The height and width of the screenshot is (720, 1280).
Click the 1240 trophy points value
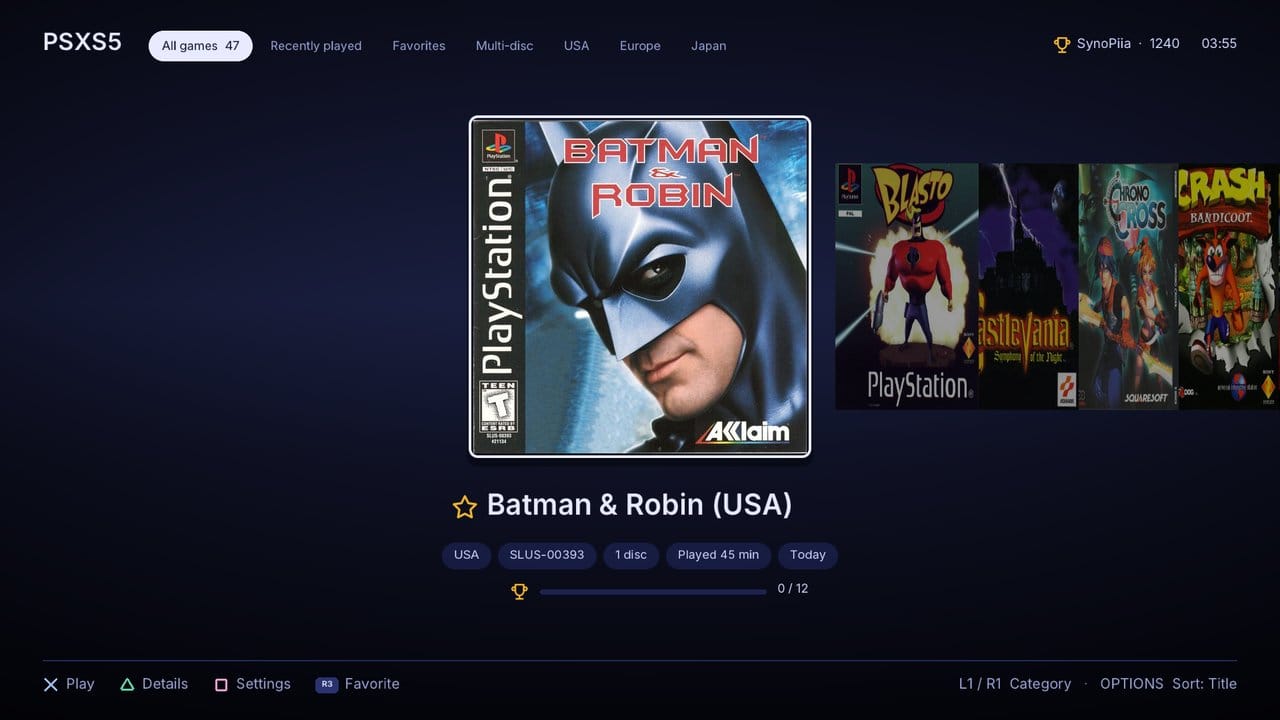1165,44
